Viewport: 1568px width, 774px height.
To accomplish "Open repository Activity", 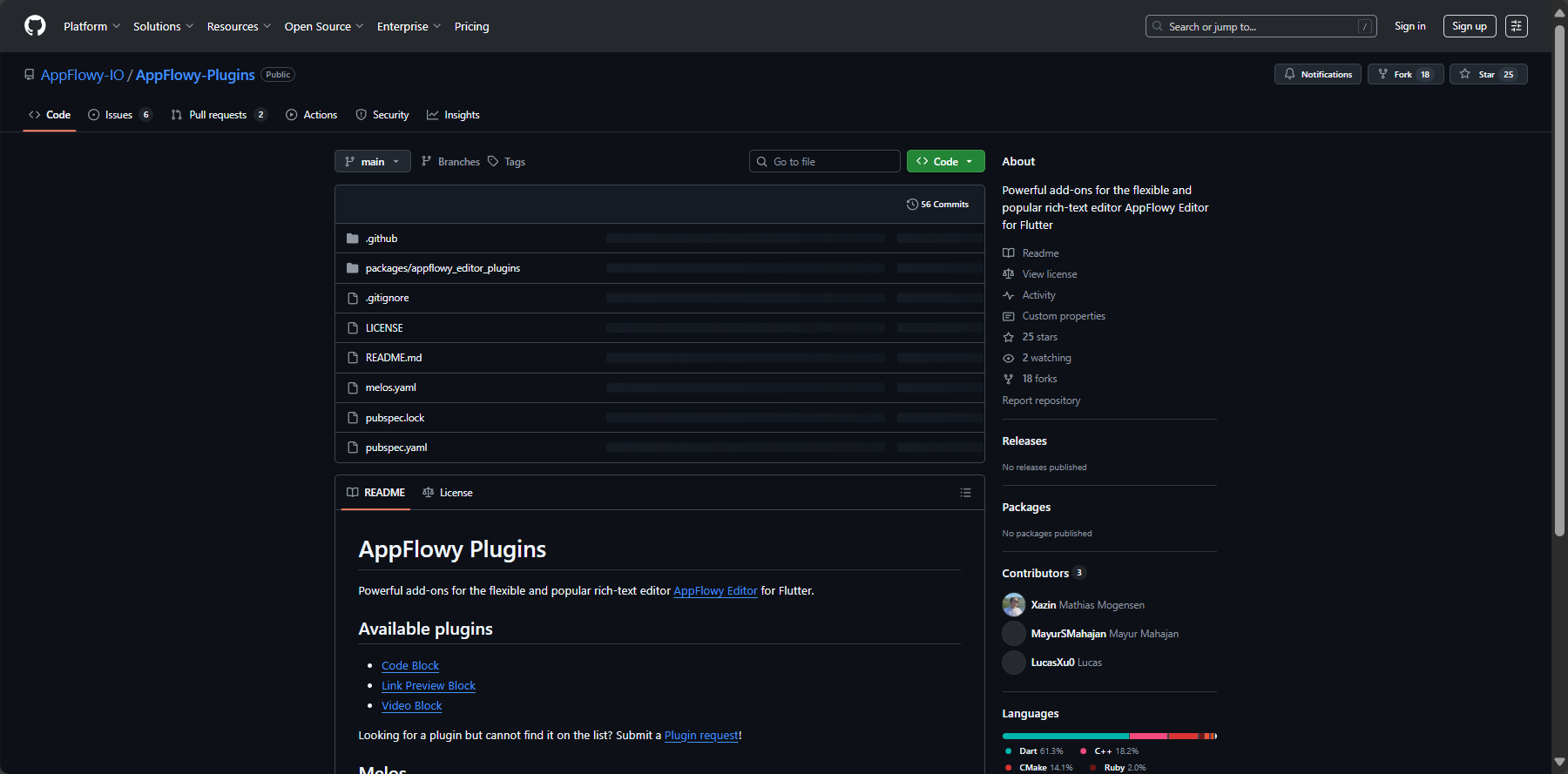I will tap(1029, 295).
